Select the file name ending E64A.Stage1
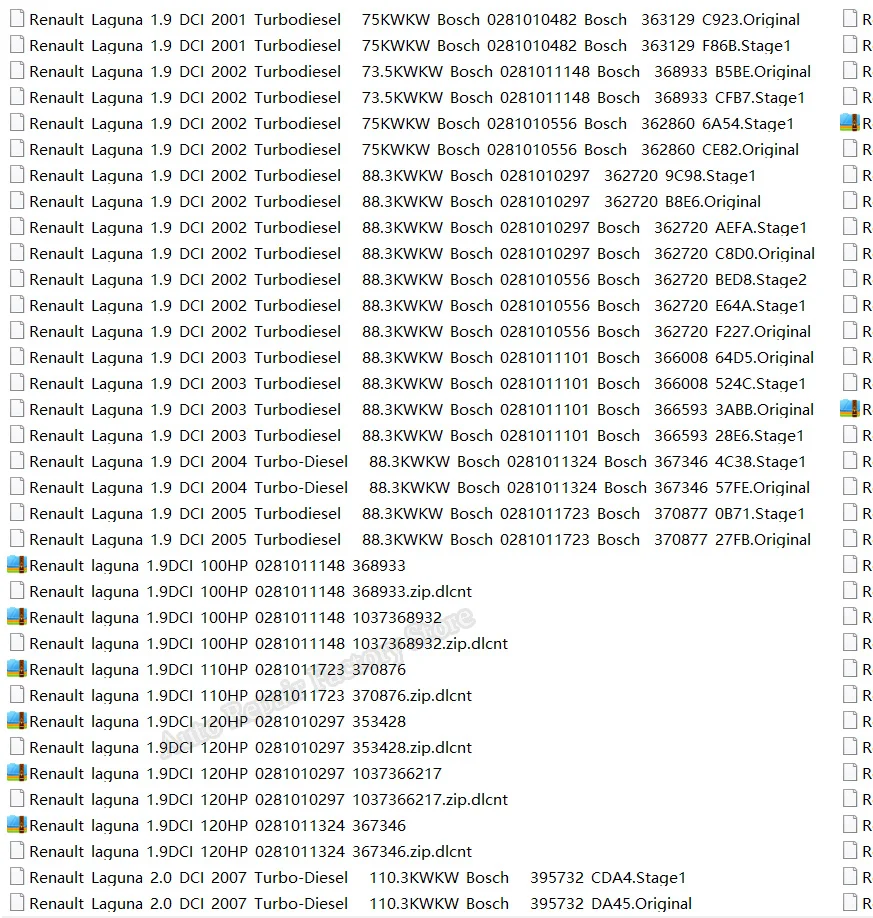873x918 pixels. [417, 306]
